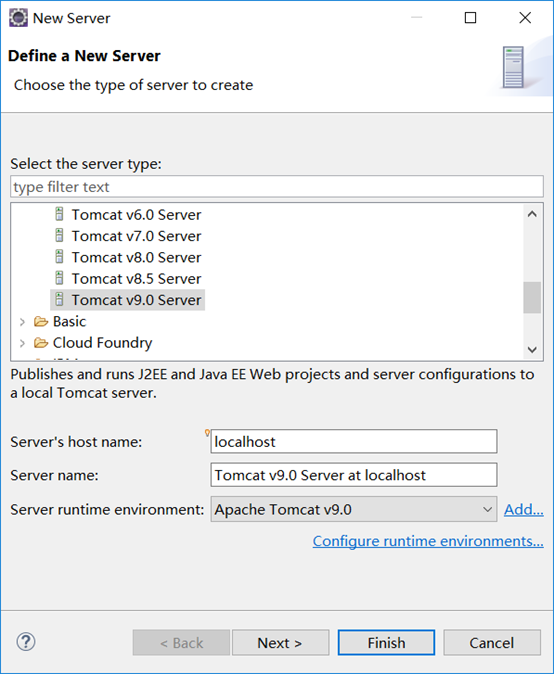Click the Add... runtime link
Screen dimensions: 554x674
click(x=523, y=509)
